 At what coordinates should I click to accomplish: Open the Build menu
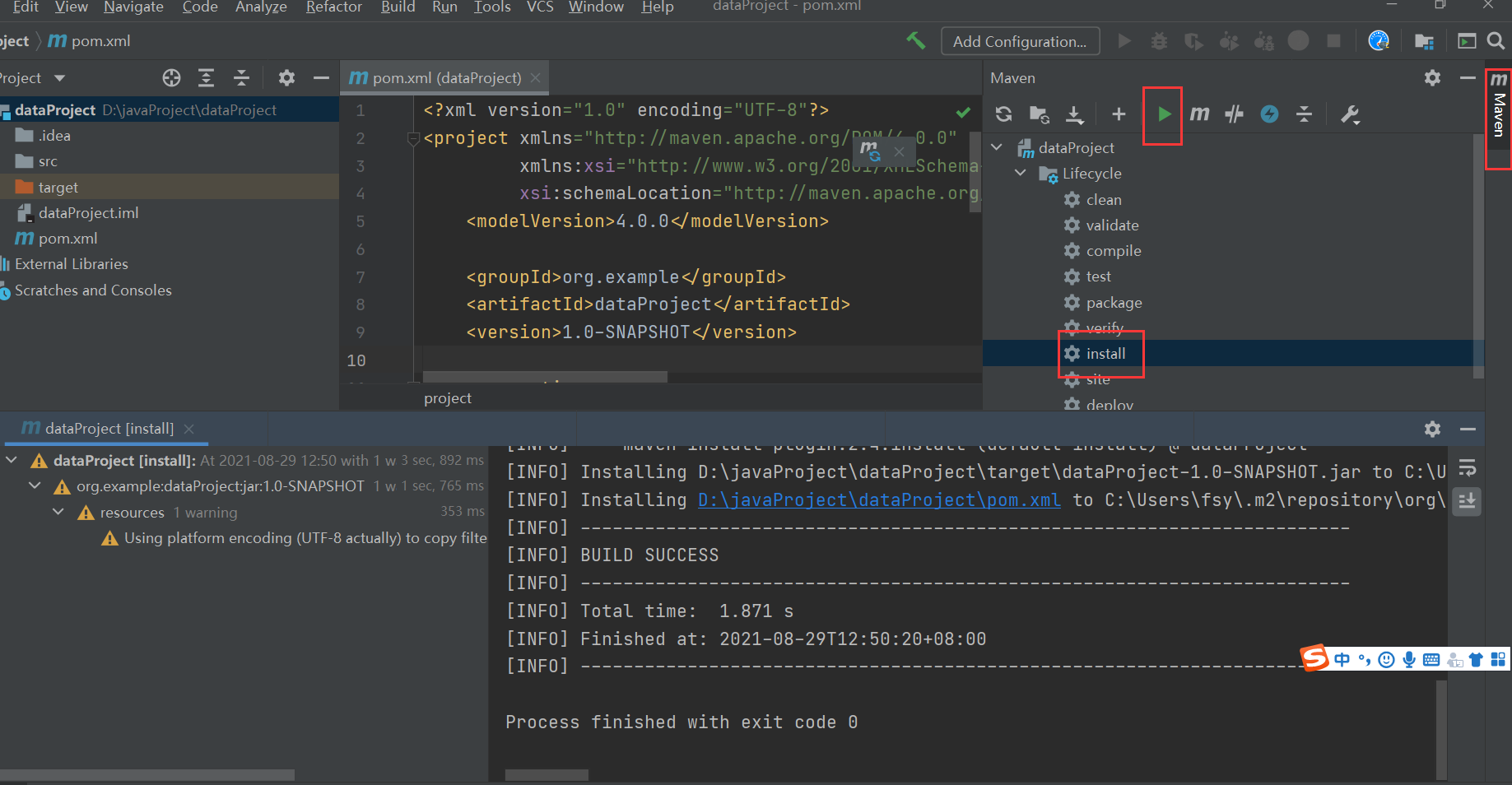pyautogui.click(x=398, y=7)
